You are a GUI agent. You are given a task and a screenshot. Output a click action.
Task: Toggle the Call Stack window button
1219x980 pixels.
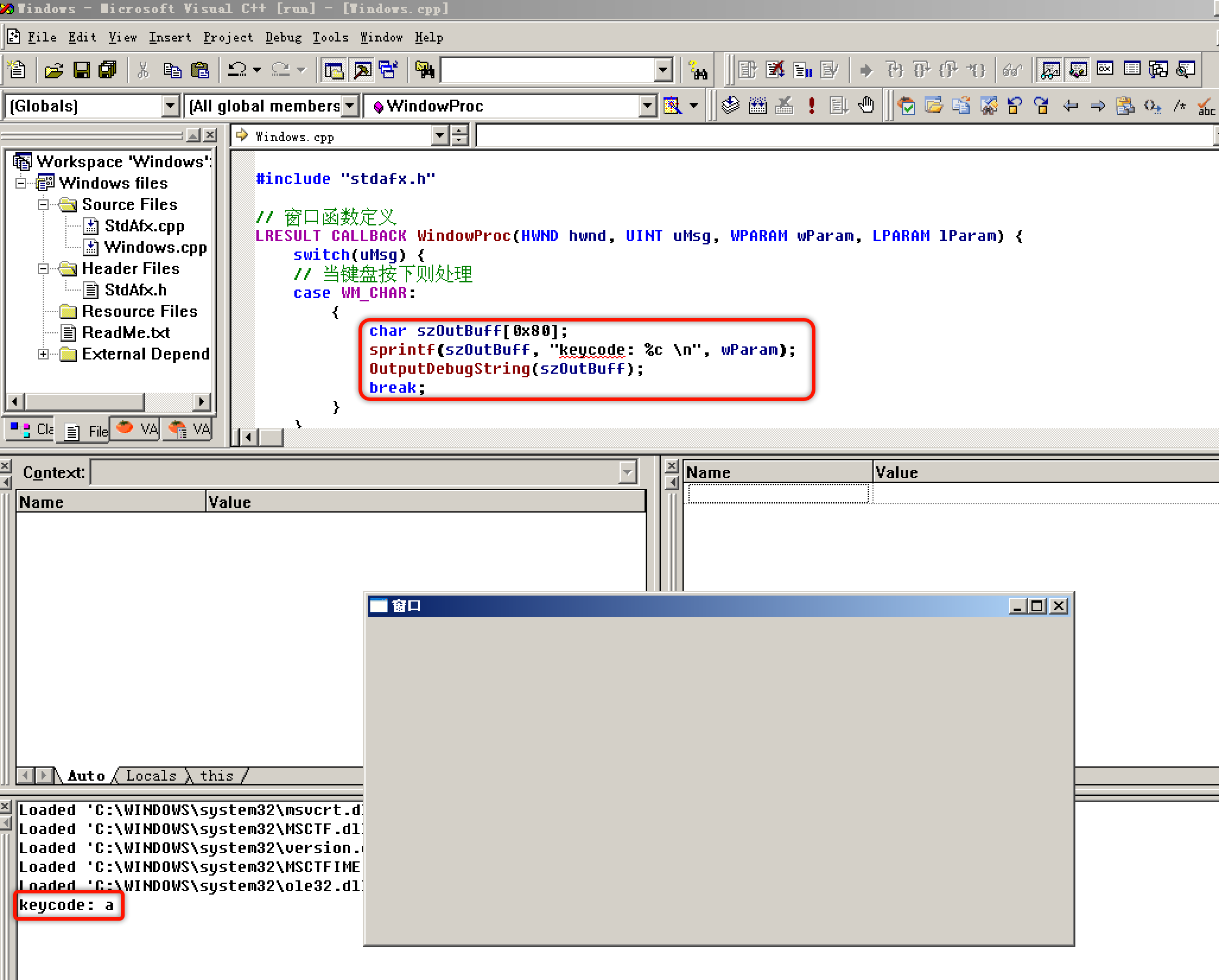tap(1158, 71)
